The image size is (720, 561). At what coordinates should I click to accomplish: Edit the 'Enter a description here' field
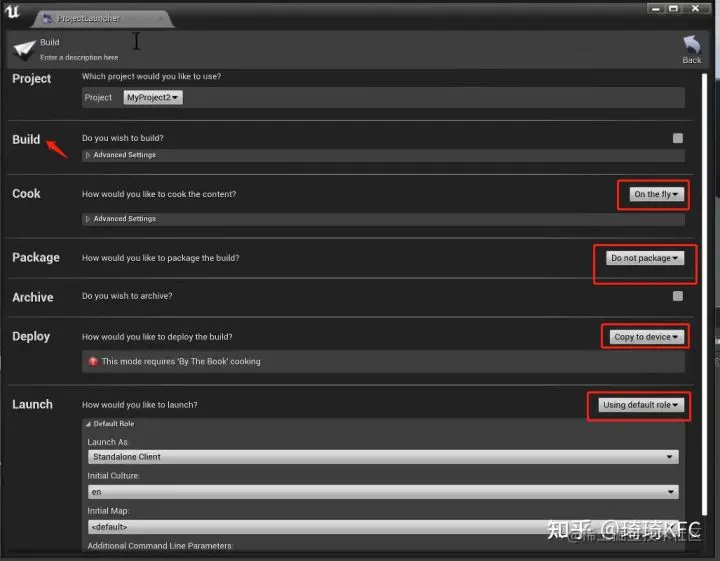pyautogui.click(x=79, y=57)
